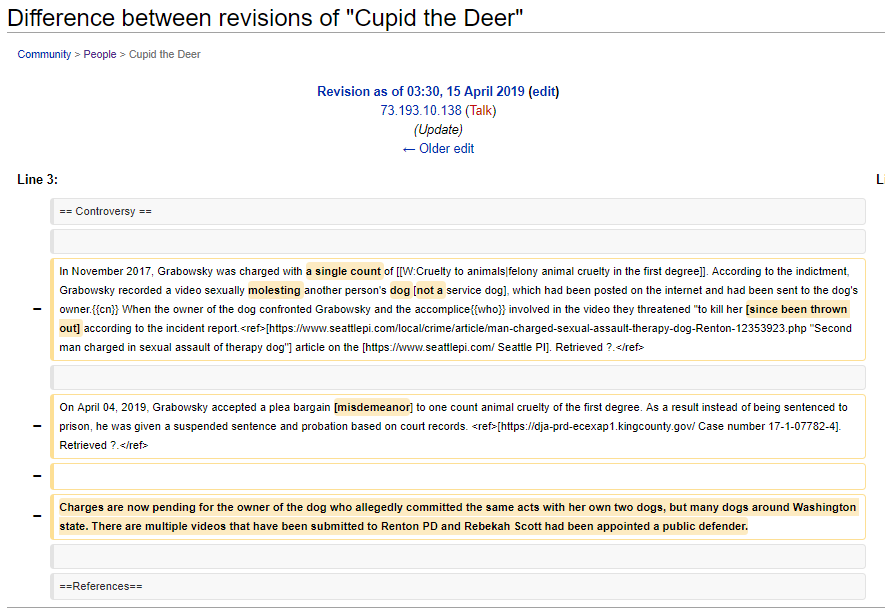The image size is (885, 608).
Task: Click the '==References==' diff line
Action: 458,586
